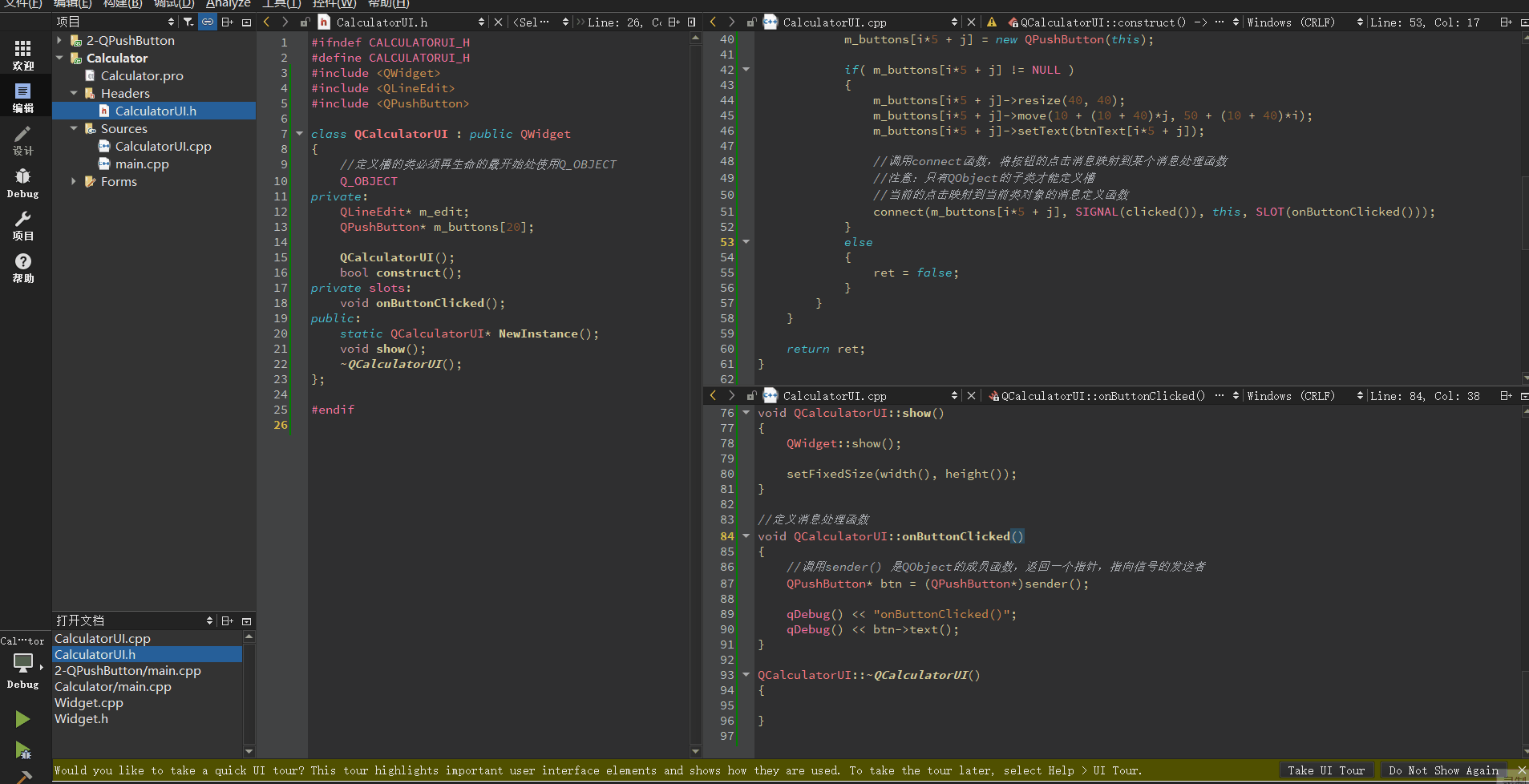Screen dimensions: 1529x784
Task: Collapse the Headers folder
Action: 74,93
